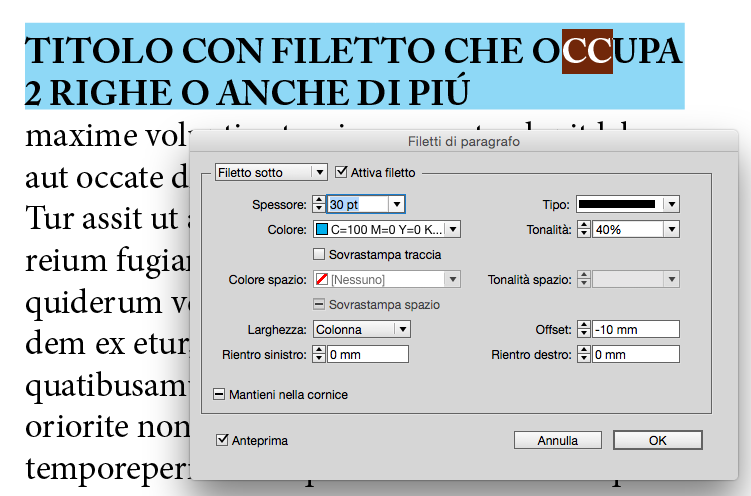Edit the Spessore 30 pt field
751x496 pixels.
[x=357, y=204]
